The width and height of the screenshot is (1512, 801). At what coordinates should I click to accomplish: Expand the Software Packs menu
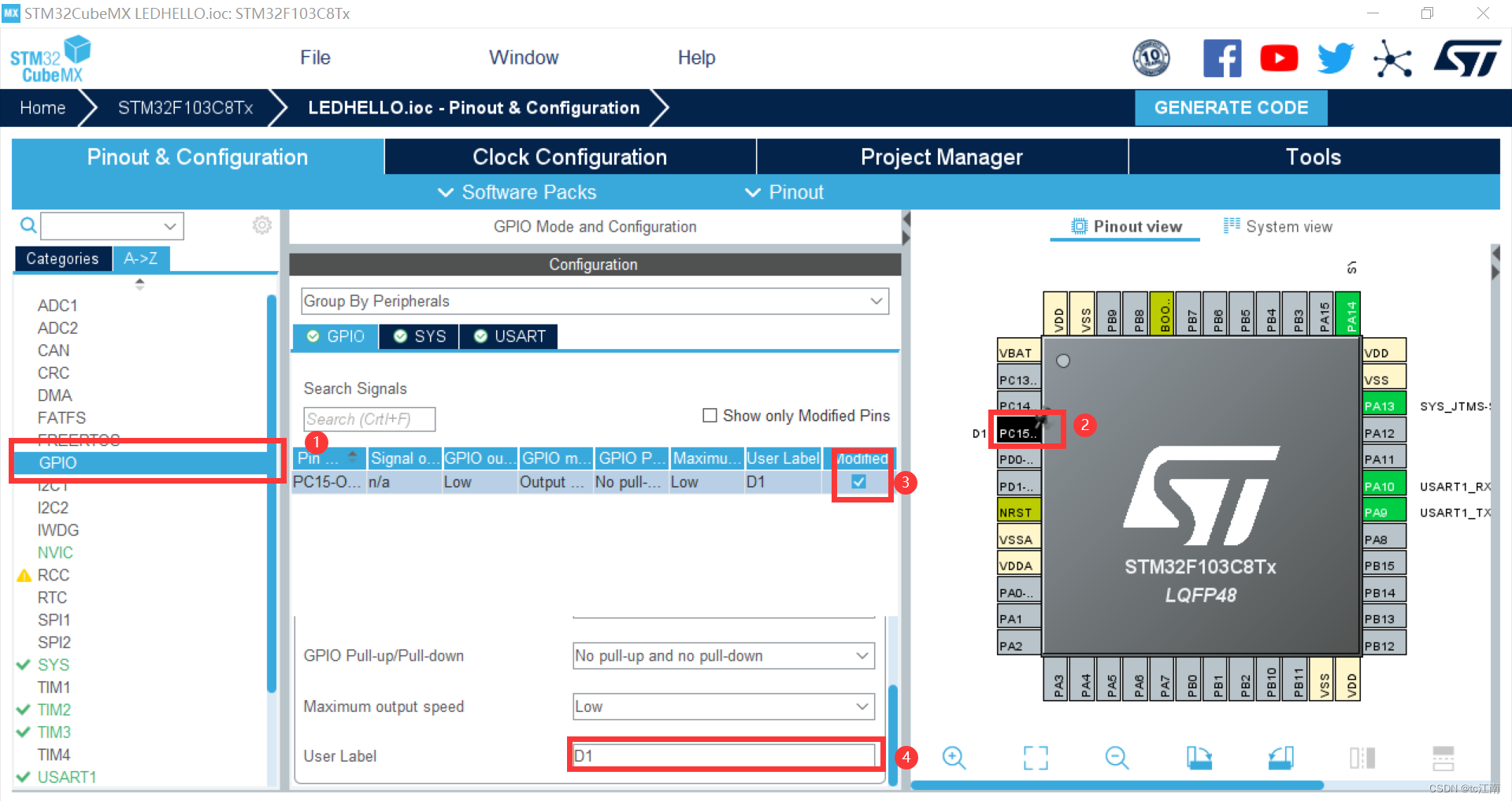(517, 192)
